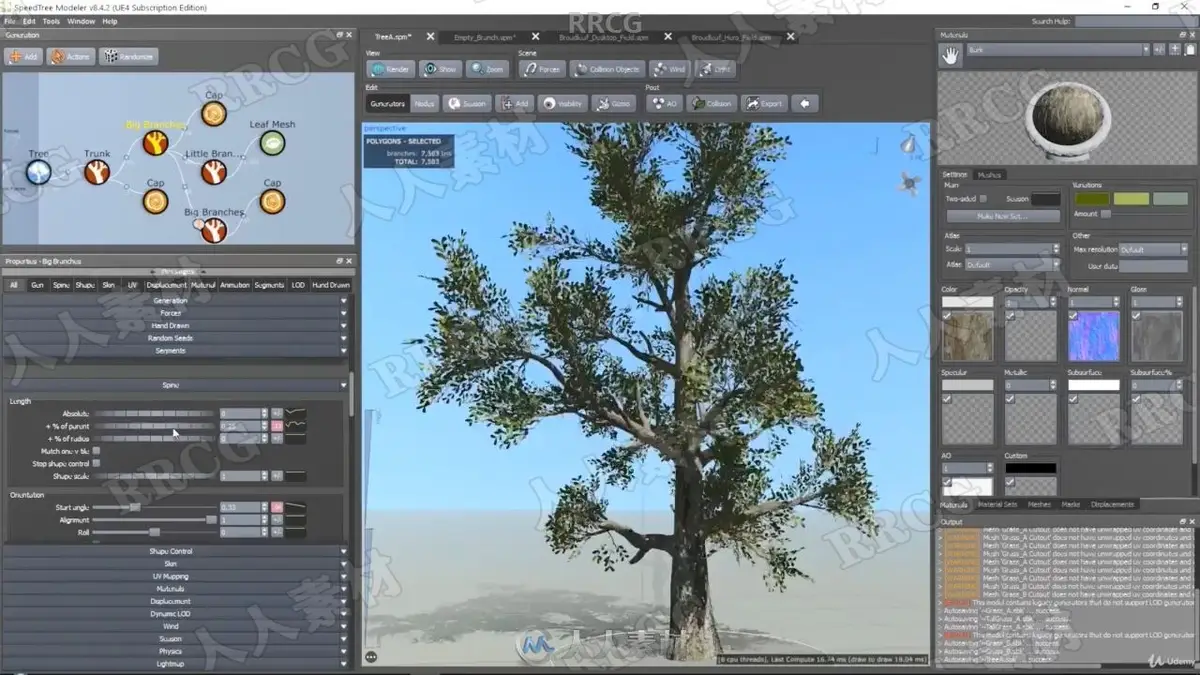1200x675 pixels.
Task: Click the Randomize button
Action: (128, 57)
